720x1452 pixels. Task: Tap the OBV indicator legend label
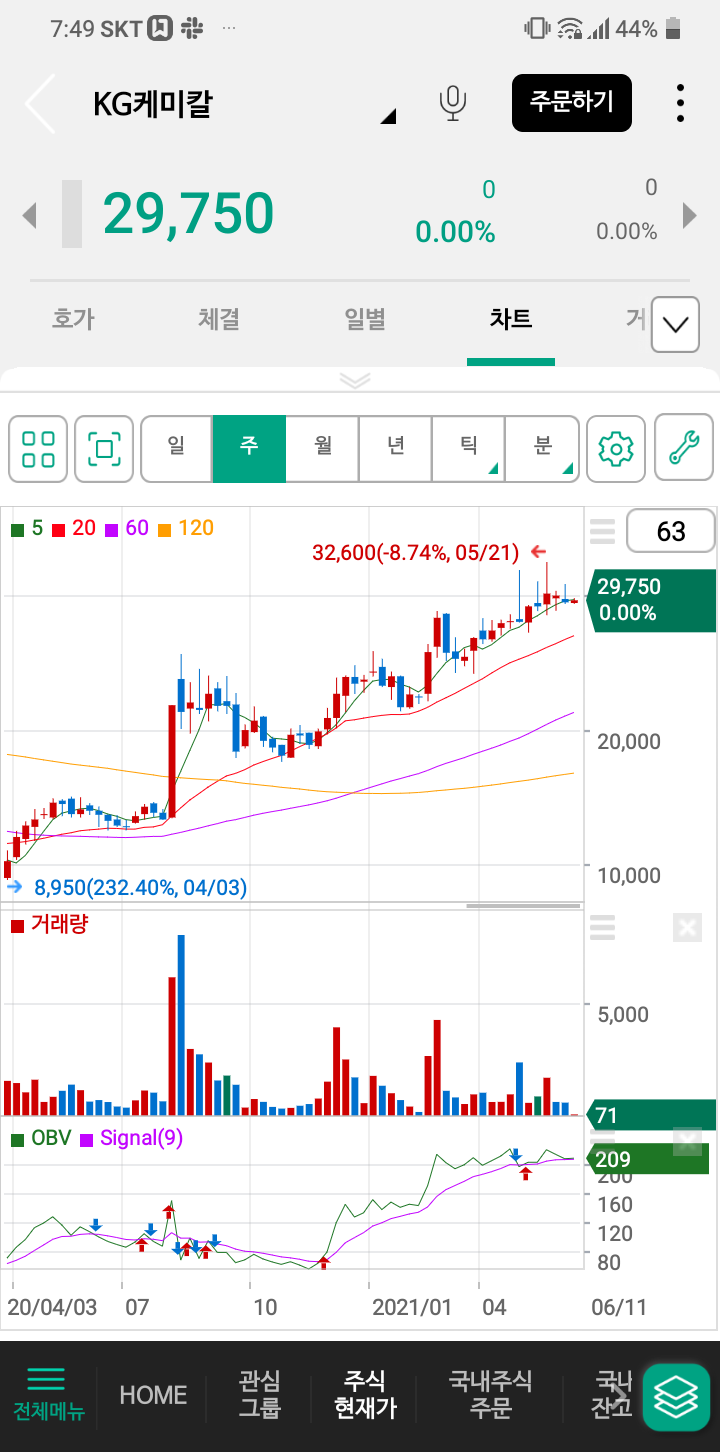pos(41,1138)
